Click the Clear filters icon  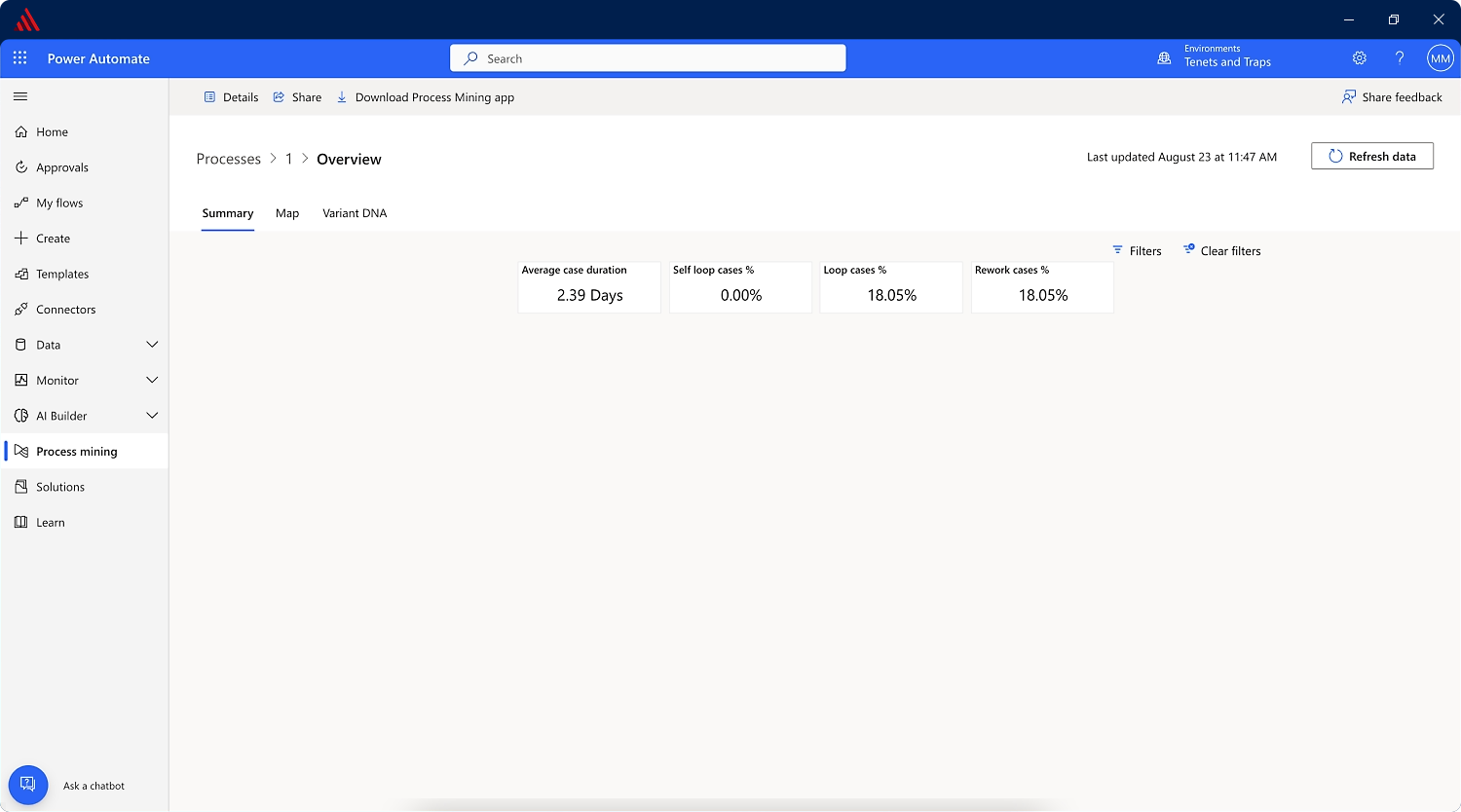coord(1188,249)
